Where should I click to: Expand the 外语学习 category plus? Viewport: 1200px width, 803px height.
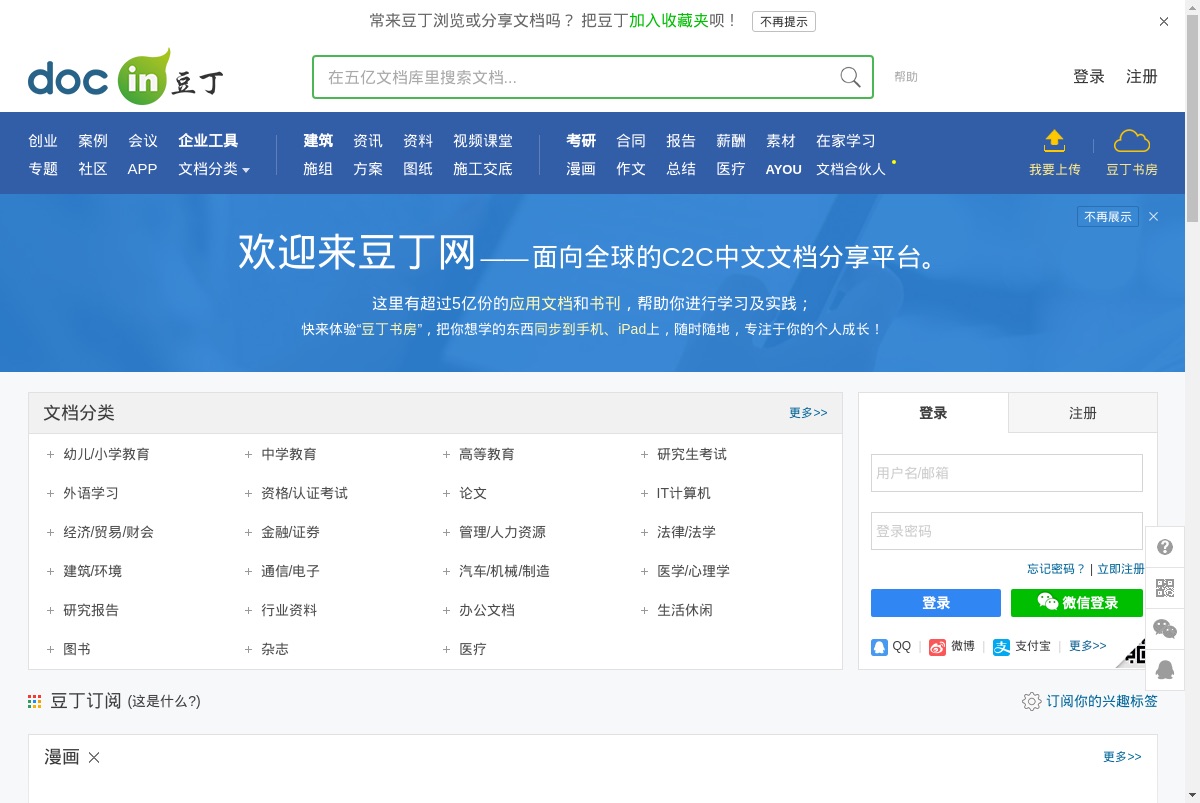51,494
